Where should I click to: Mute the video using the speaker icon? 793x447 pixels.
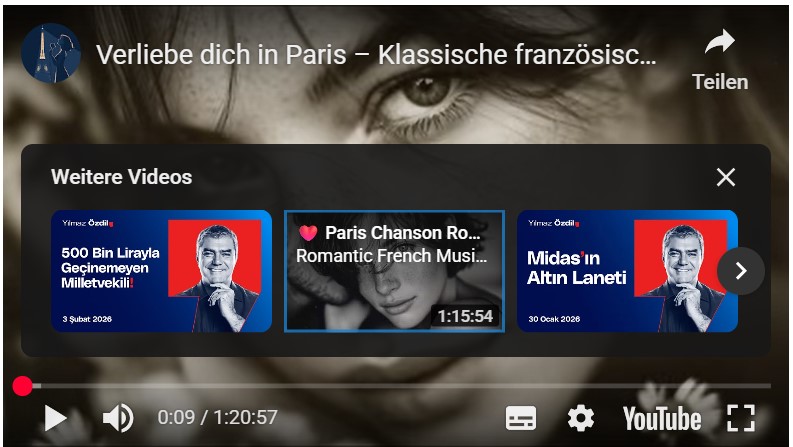[118, 418]
